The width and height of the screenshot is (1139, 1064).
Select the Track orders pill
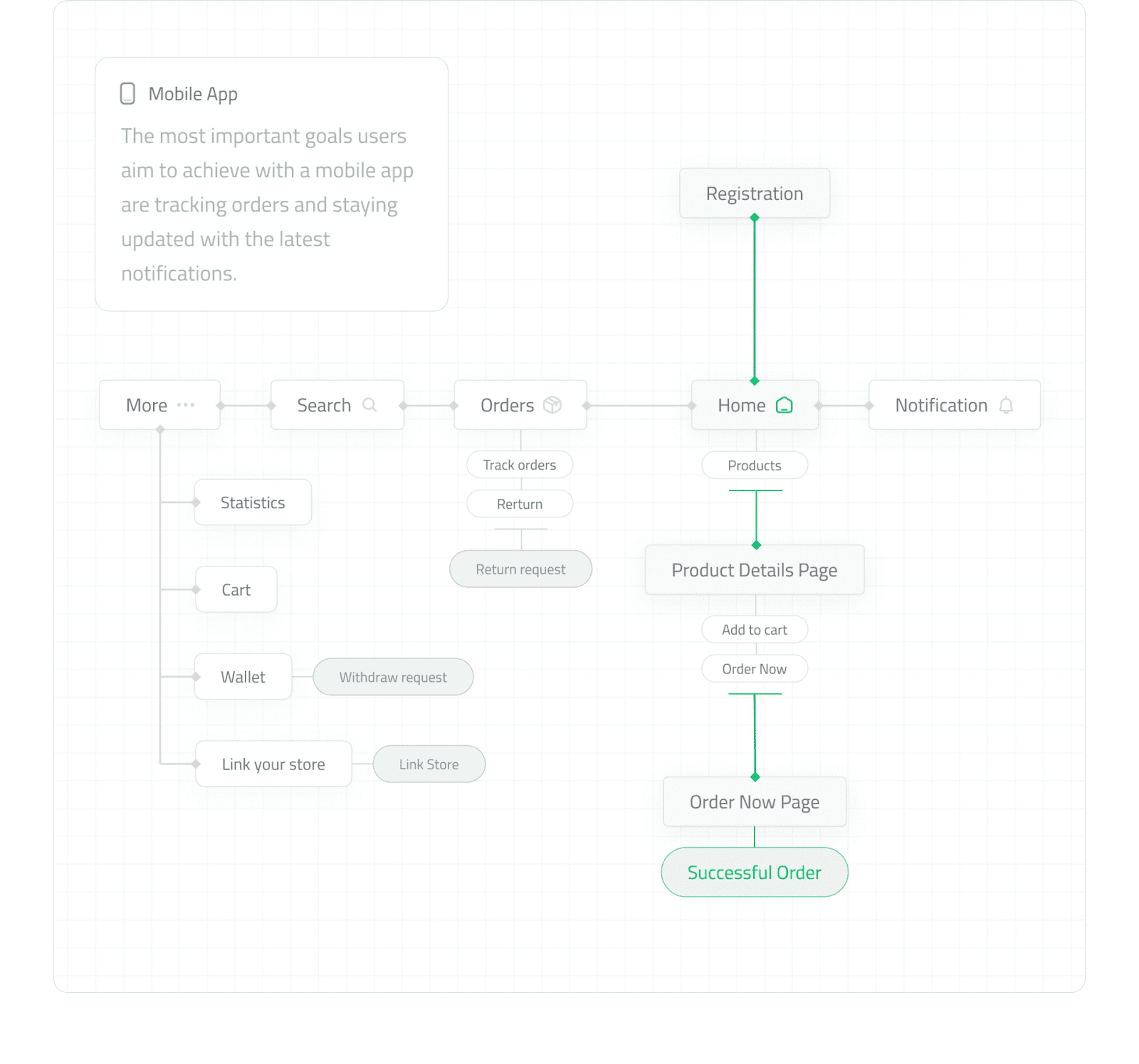coord(519,465)
